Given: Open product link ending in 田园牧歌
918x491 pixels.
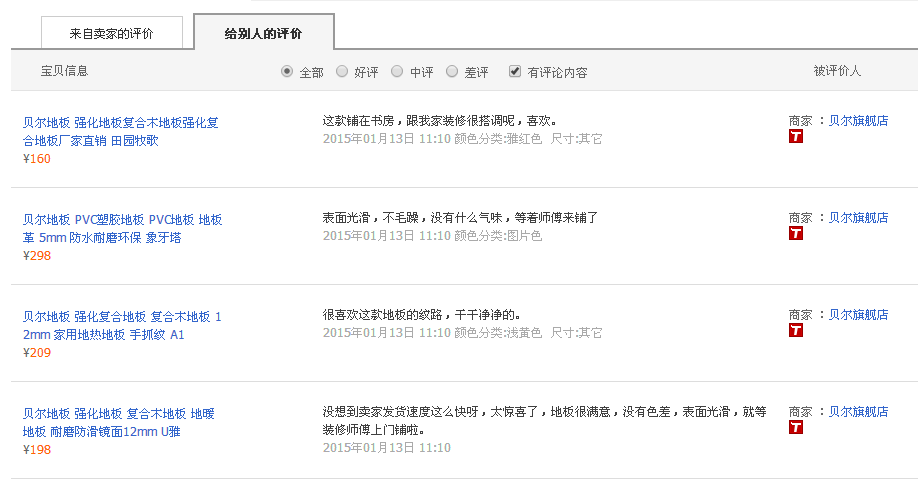Looking at the screenshot, I should [120, 132].
